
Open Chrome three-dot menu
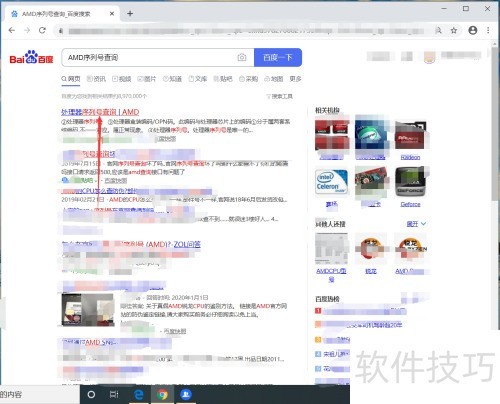tap(488, 30)
